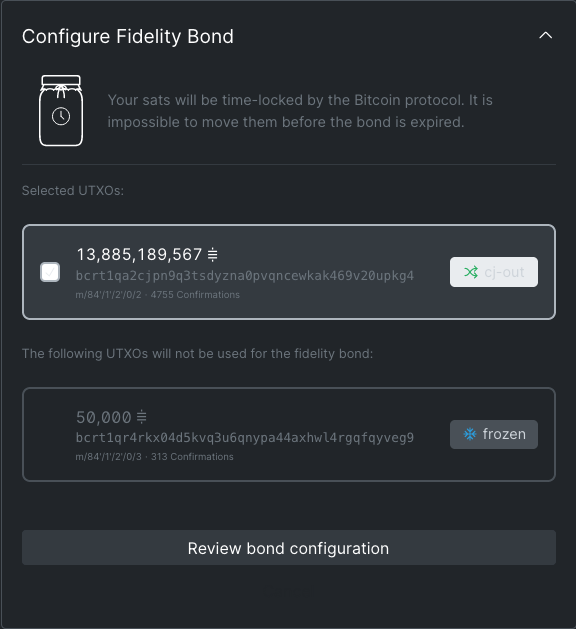Click the Configure Fidelity Bond title
The height and width of the screenshot is (629, 576).
[x=128, y=37]
